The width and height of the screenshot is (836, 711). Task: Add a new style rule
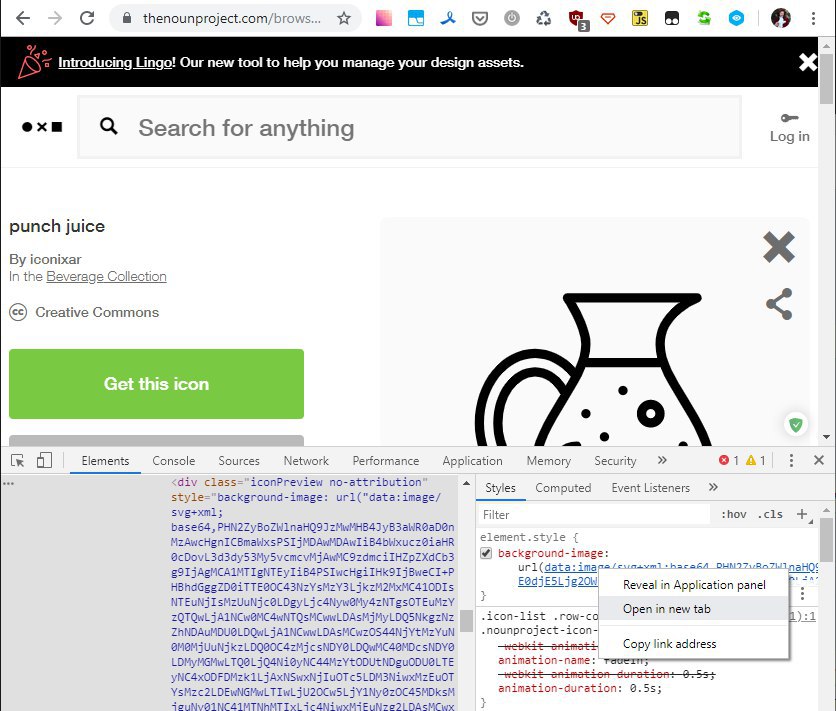pos(802,514)
